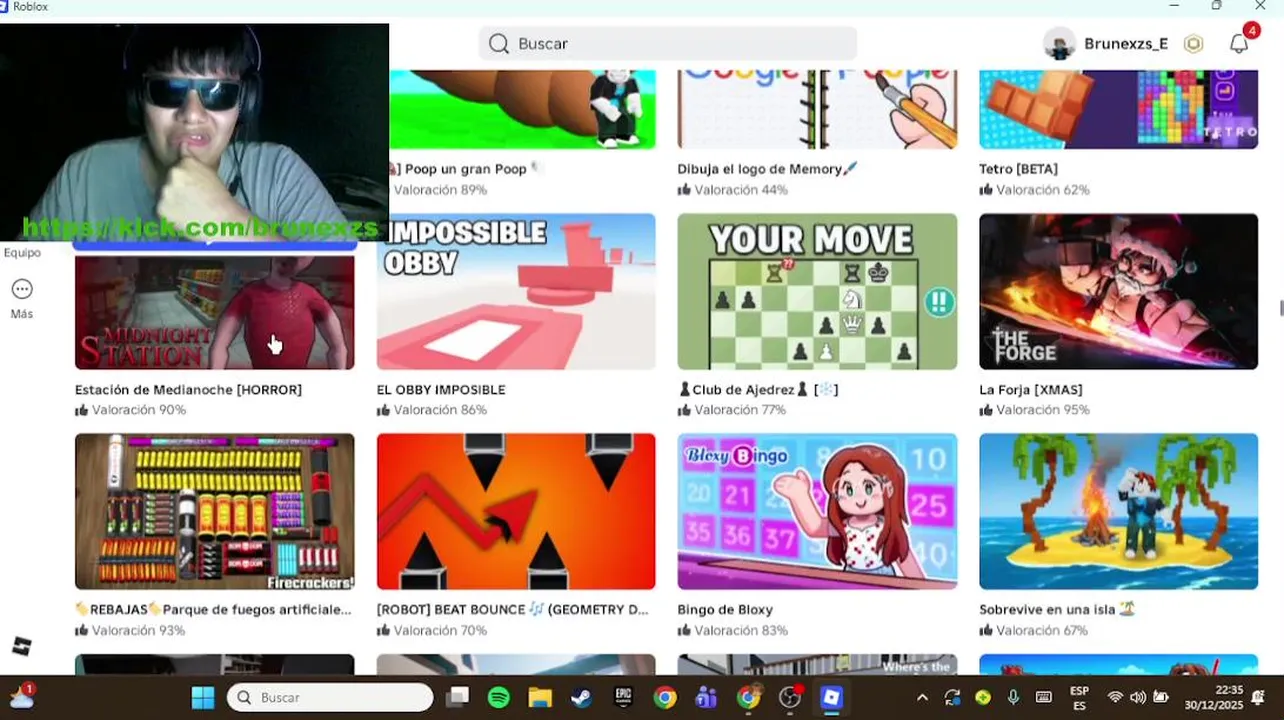Open first Google Chrome taskbar icon

pos(665,697)
